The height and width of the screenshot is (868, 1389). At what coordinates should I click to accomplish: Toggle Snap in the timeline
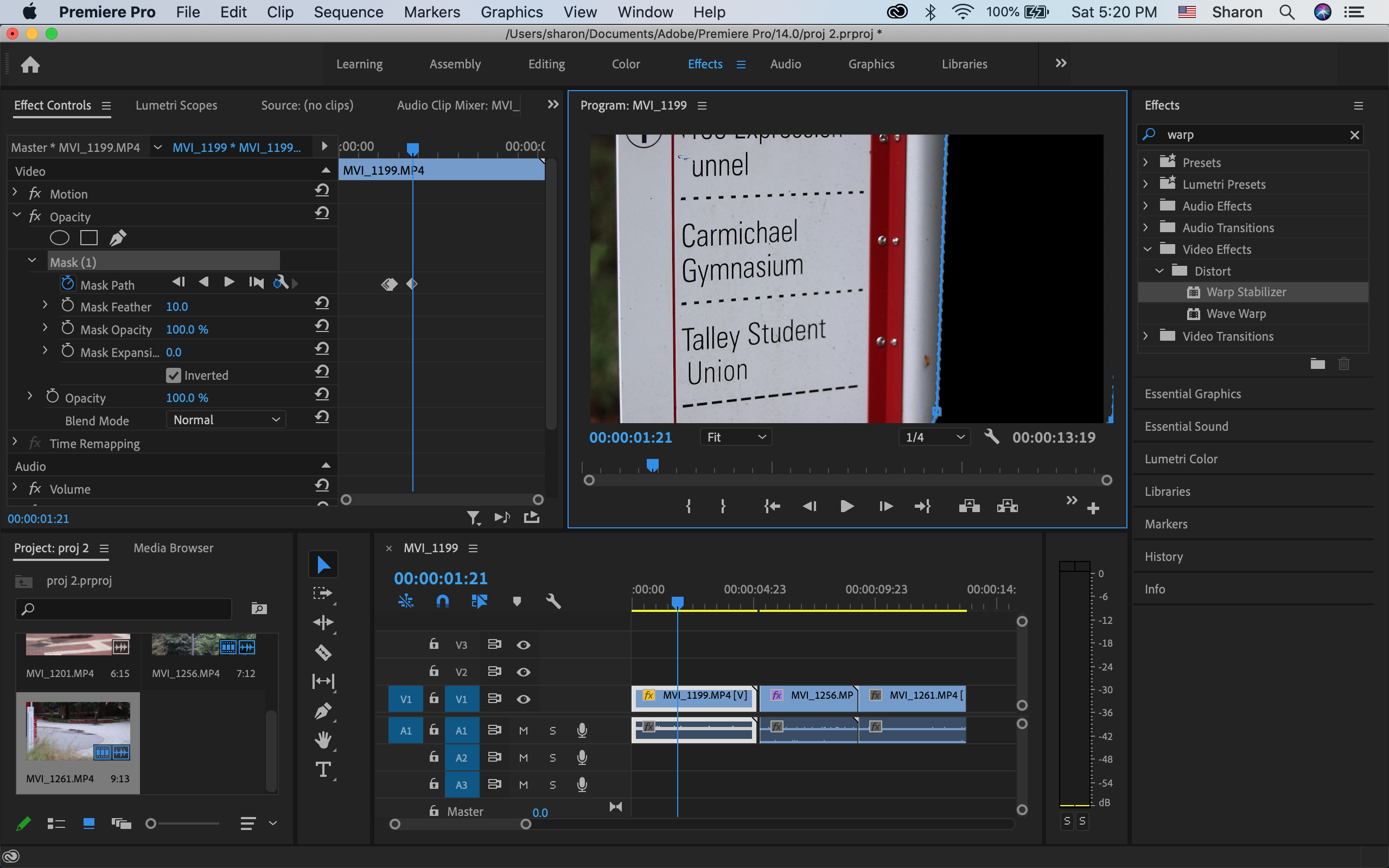443,601
